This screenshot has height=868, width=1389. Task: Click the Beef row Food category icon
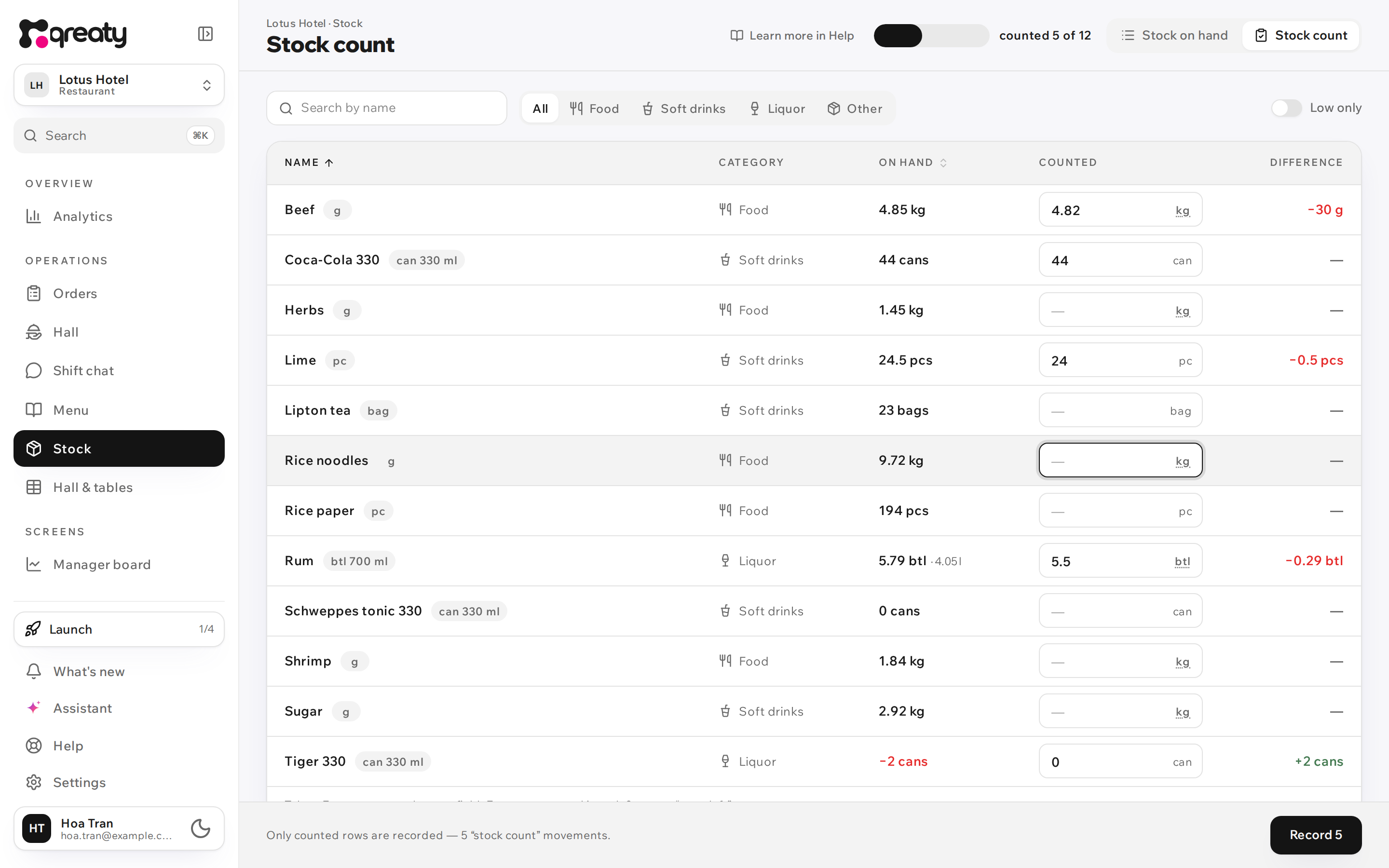tap(725, 210)
